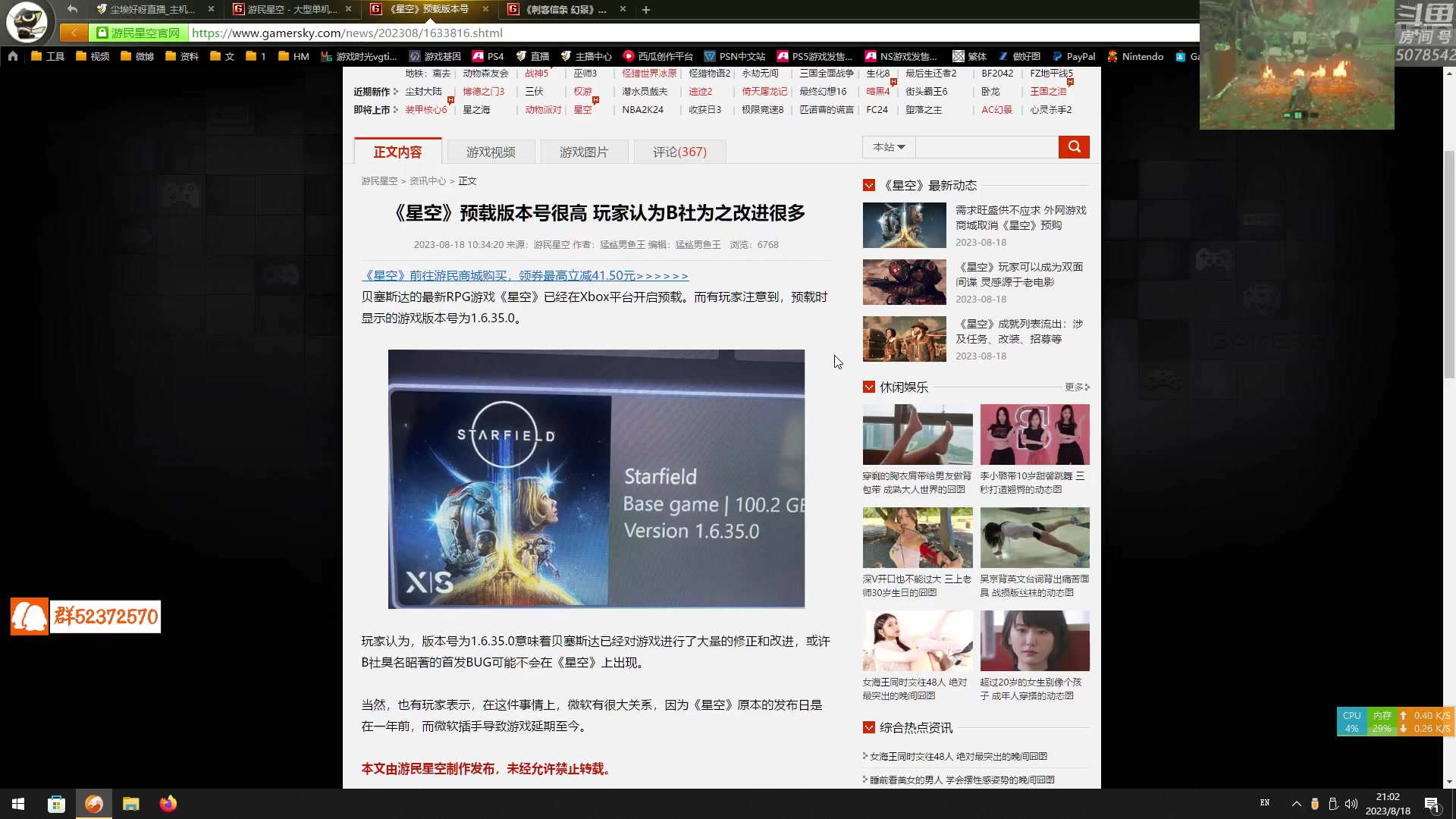Open the 文 bookmarks folder
This screenshot has width=1456, height=819.
(x=222, y=56)
